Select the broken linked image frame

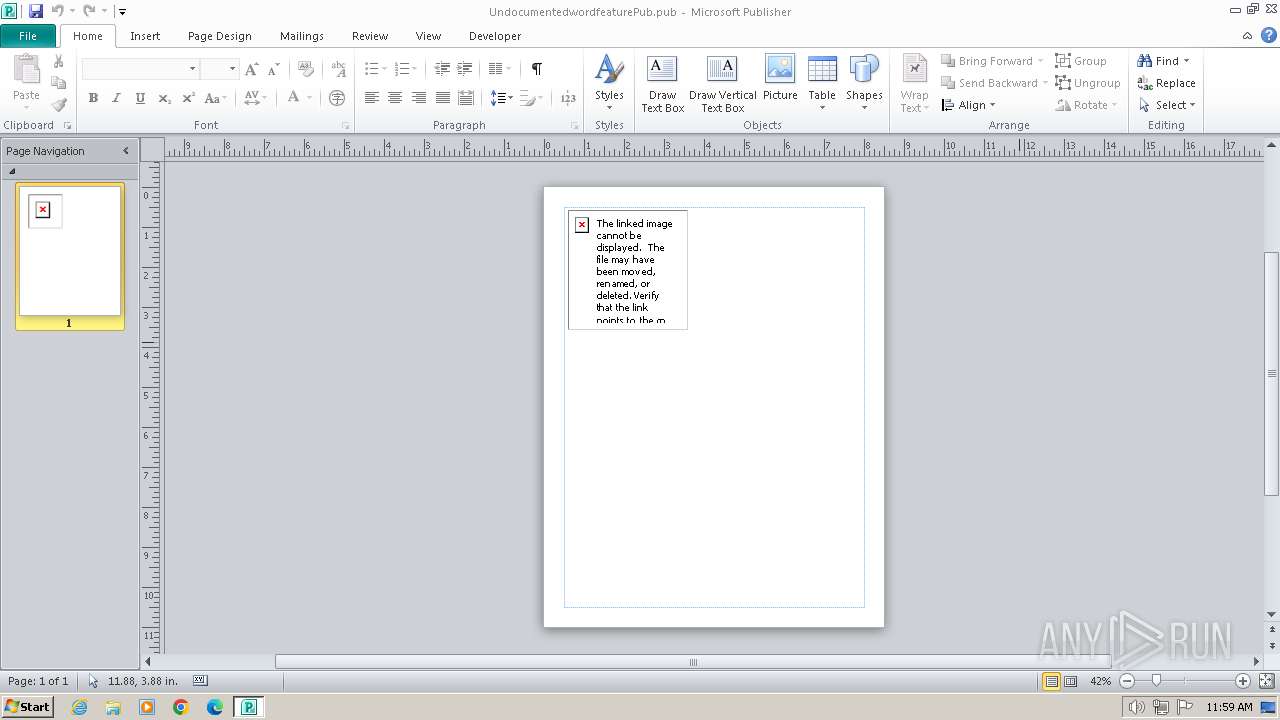click(627, 270)
